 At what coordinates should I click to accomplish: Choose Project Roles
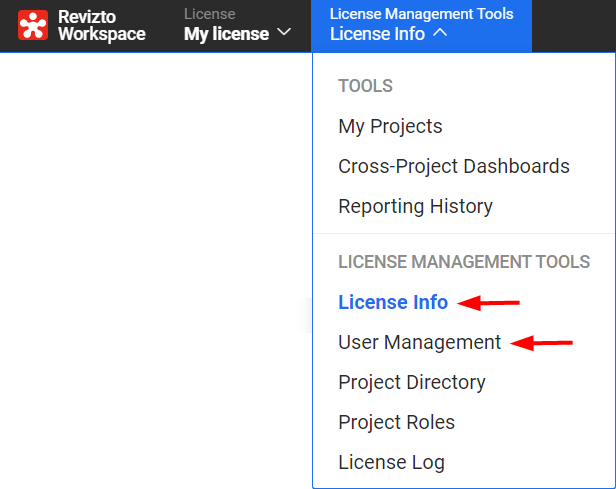[x=396, y=423]
